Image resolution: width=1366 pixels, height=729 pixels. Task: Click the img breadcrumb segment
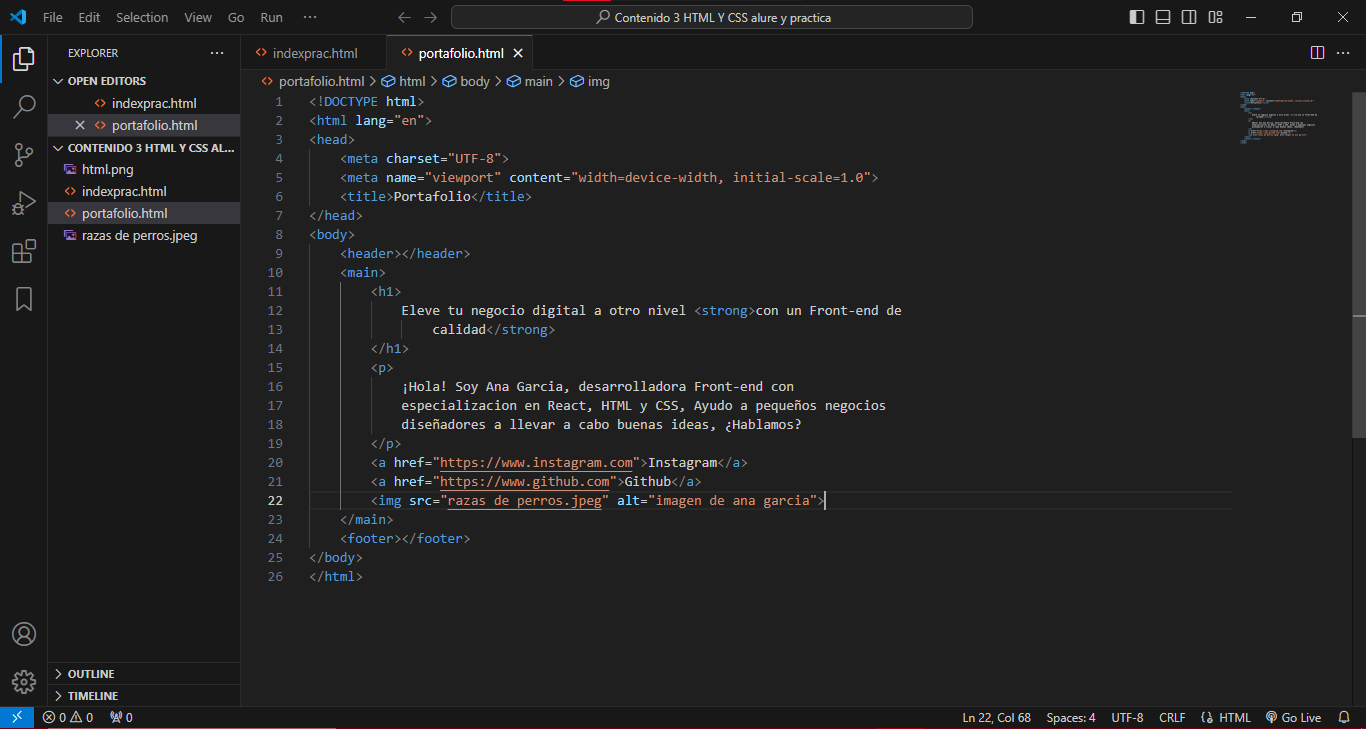click(590, 81)
